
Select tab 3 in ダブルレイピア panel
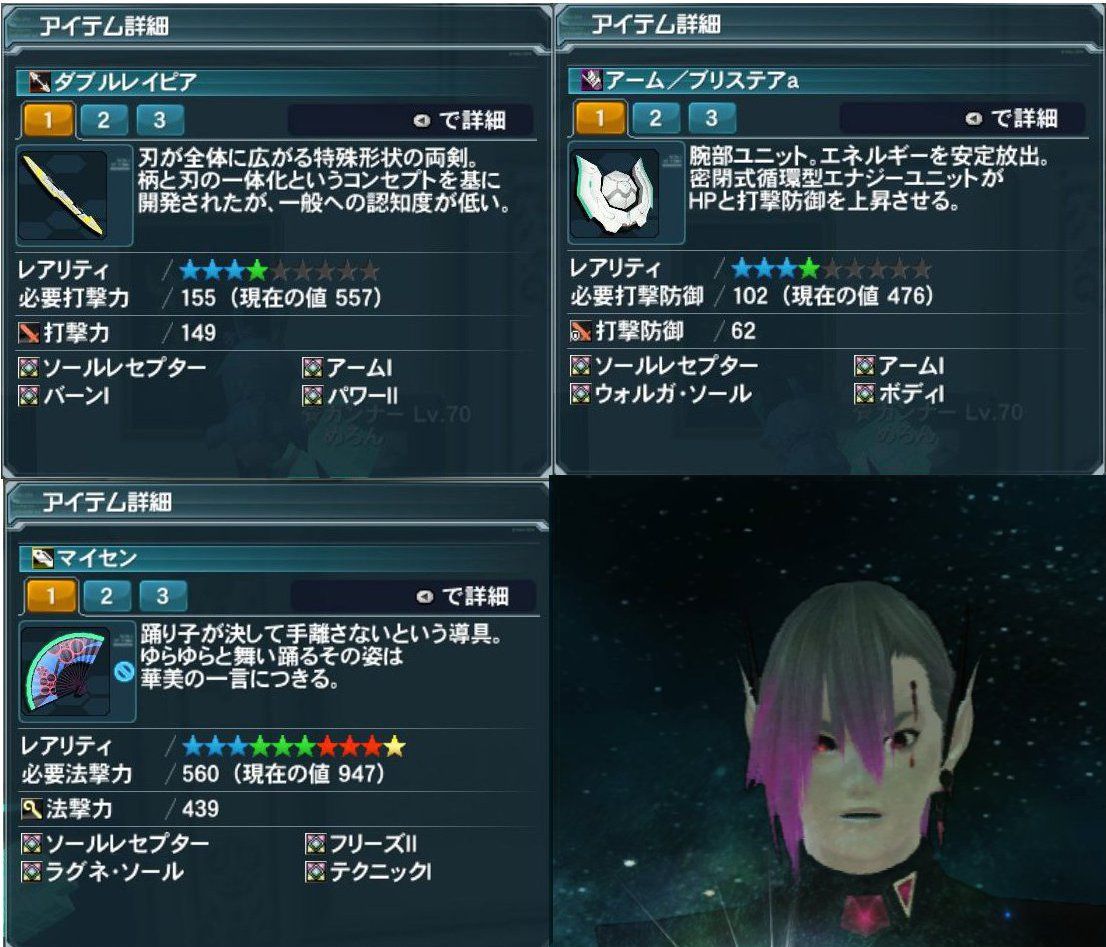(x=159, y=120)
